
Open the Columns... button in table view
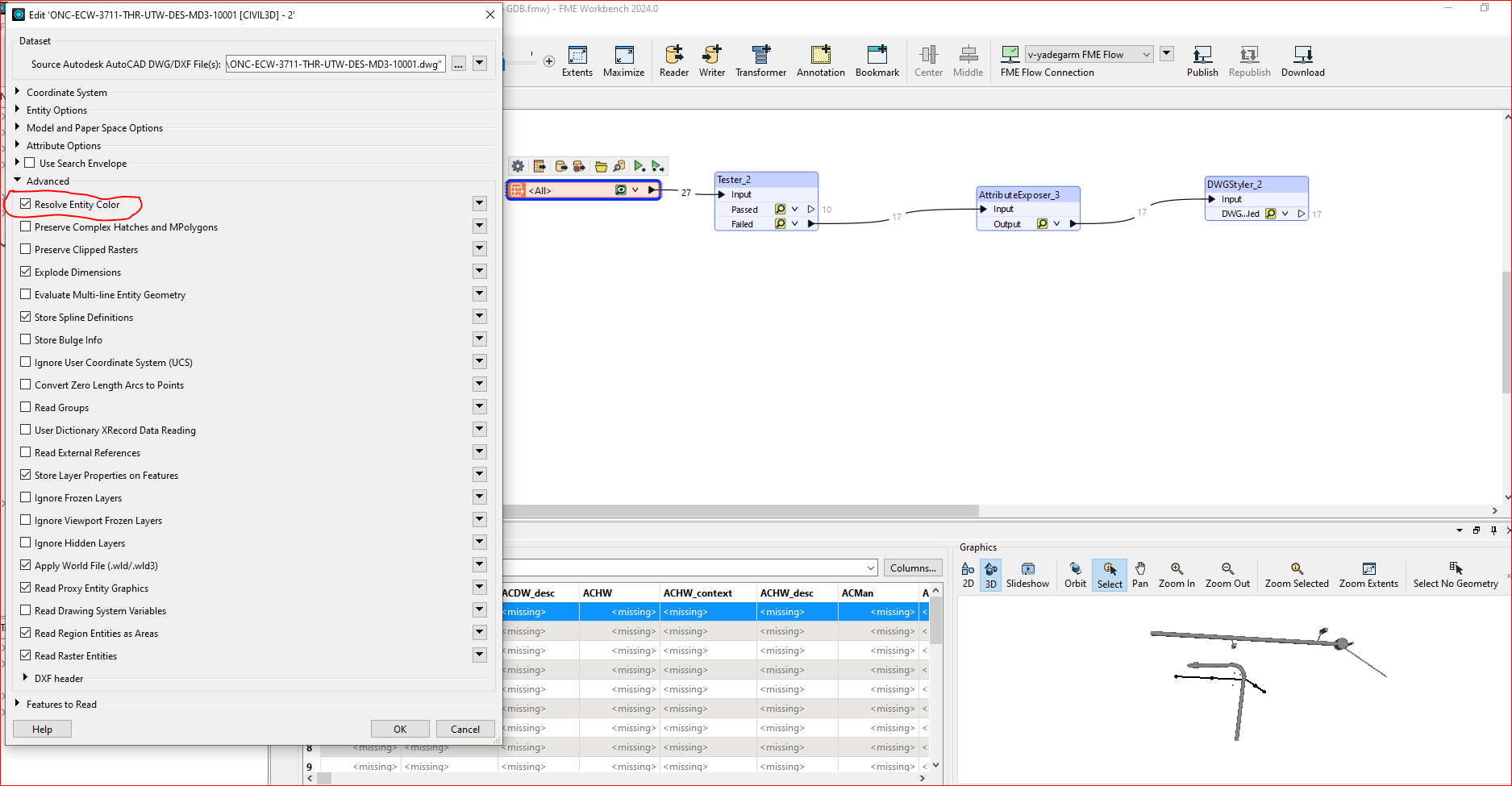pyautogui.click(x=913, y=568)
